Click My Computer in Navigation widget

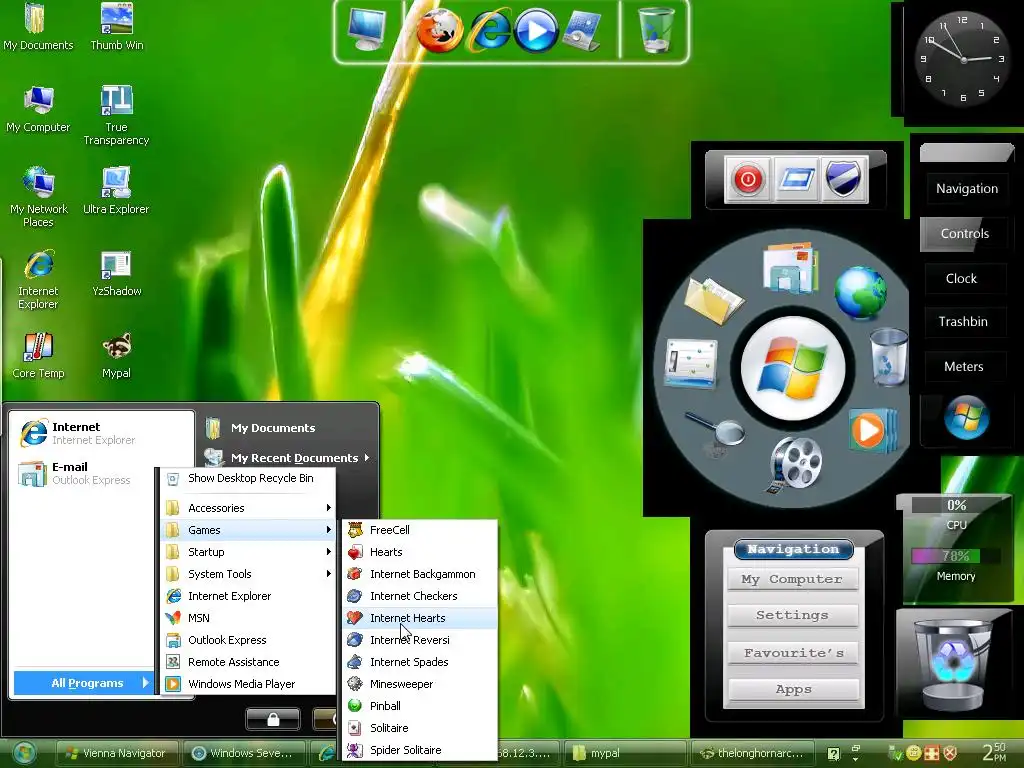pos(792,579)
